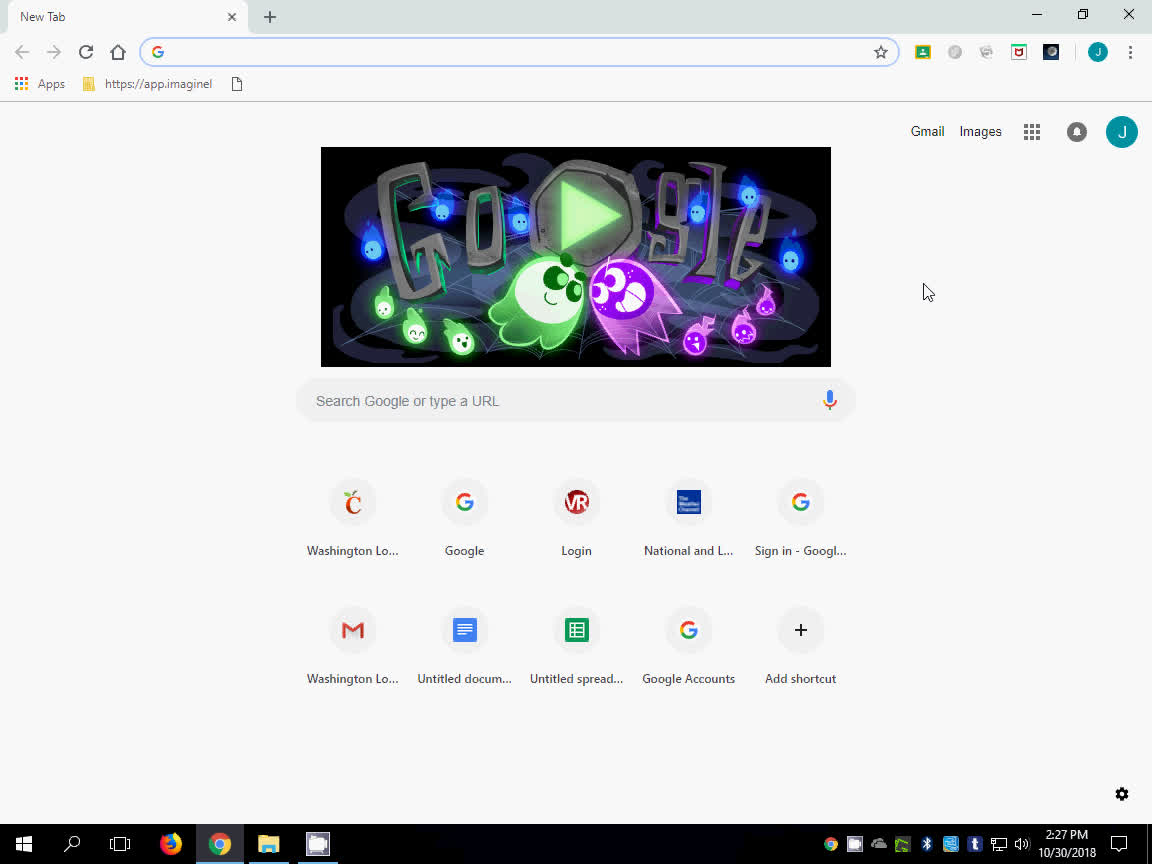Open the Login VR shortcut tile

pyautogui.click(x=576, y=517)
